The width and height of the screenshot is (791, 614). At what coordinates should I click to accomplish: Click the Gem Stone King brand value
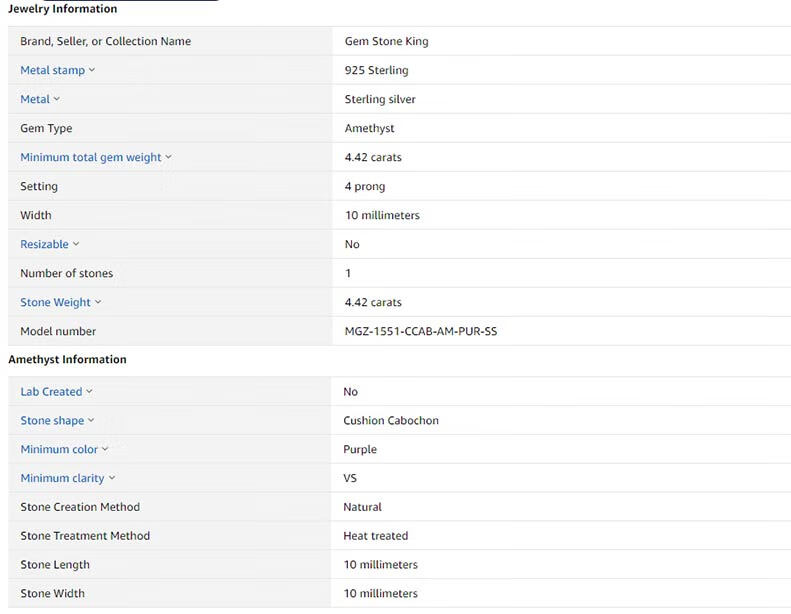pyautogui.click(x=386, y=41)
